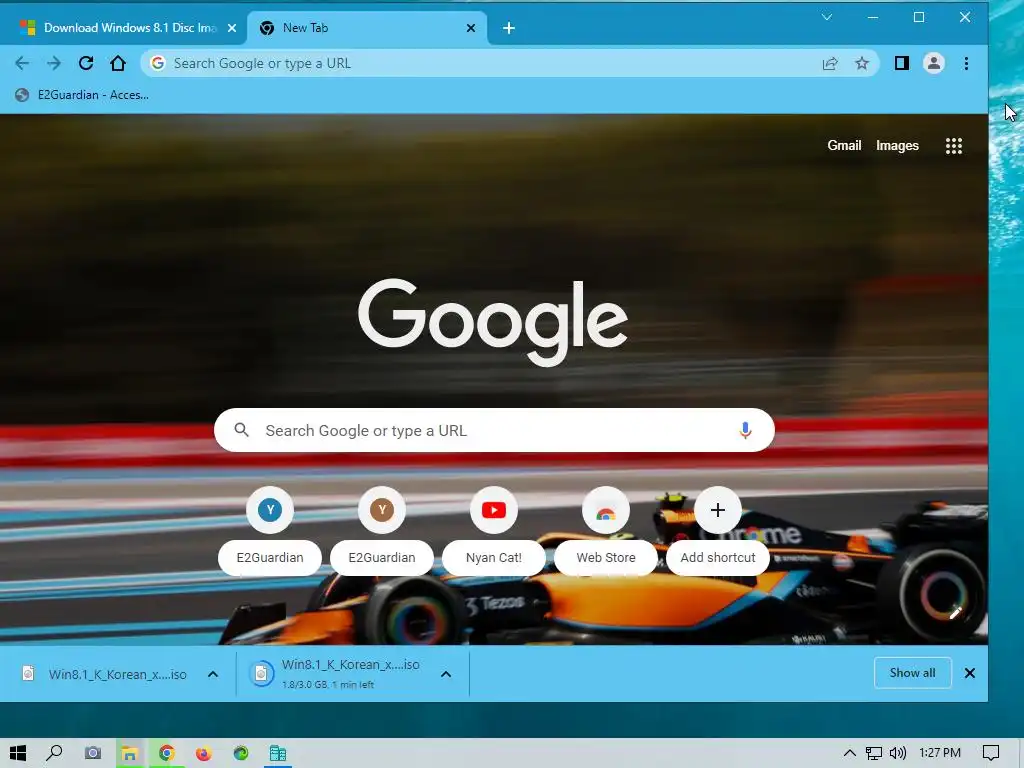
Task: Click the Chrome taskbar icon
Action: (167, 754)
